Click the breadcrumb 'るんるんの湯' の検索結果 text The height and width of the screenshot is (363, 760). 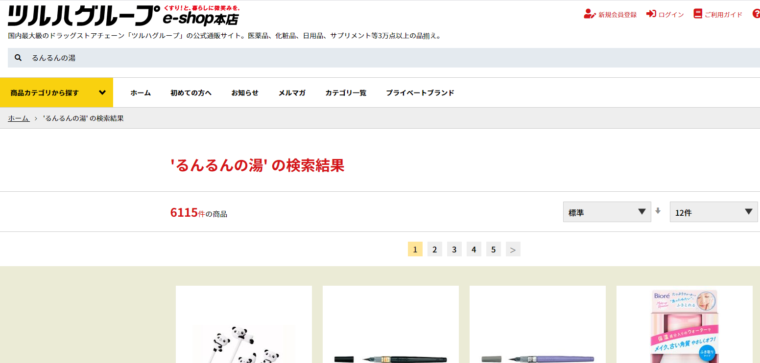point(83,118)
